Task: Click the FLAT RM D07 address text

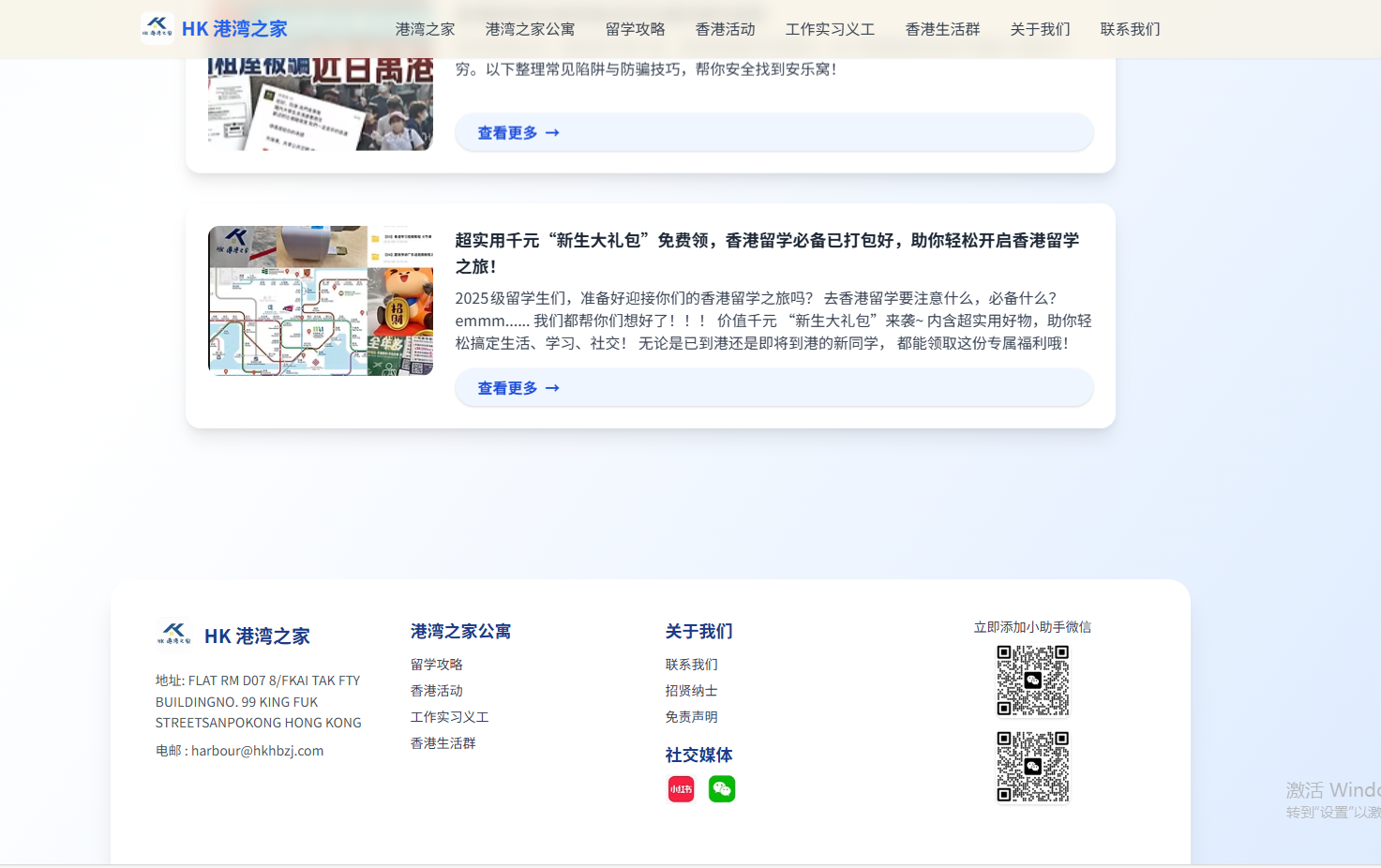Action: tap(259, 701)
